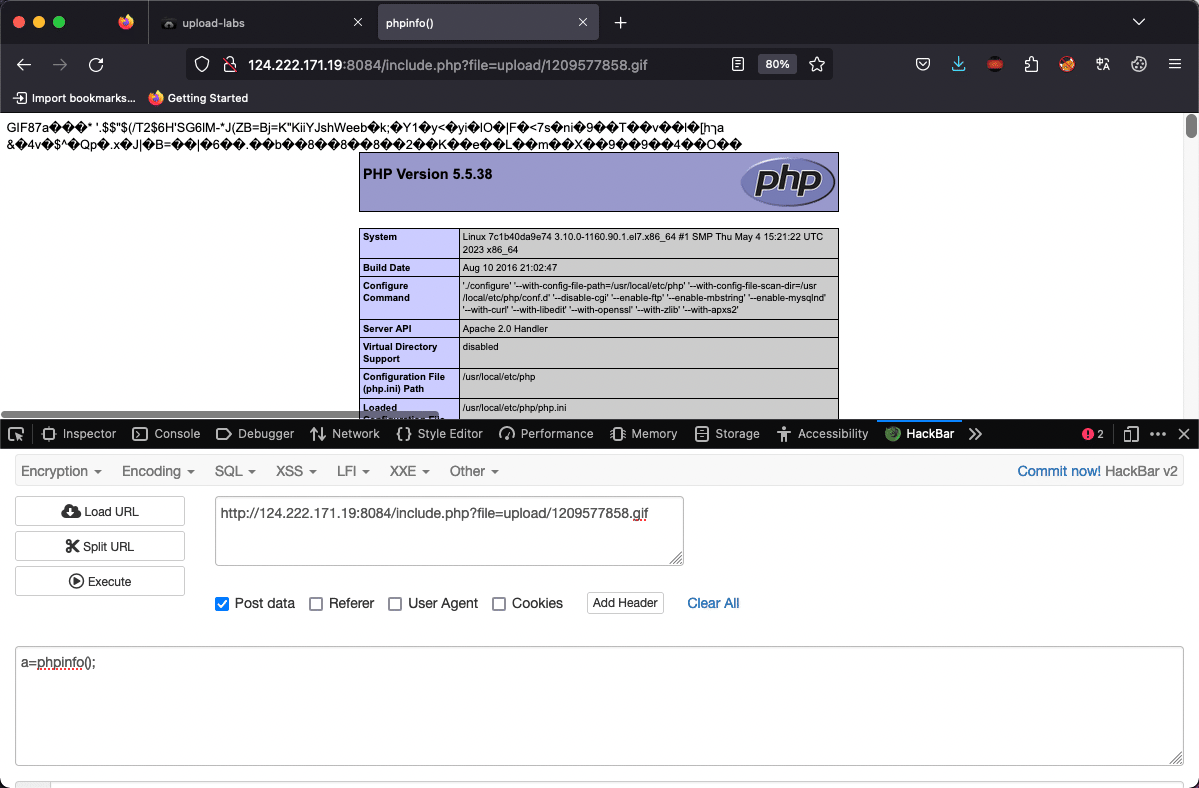Viewport: 1199px width, 788px height.
Task: Bookmark this page with the star icon
Action: coord(817,64)
